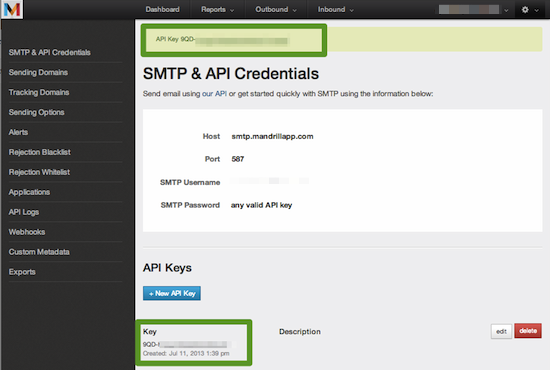Follow the 'our API' link
Viewport: 550px width, 370px height.
point(214,94)
